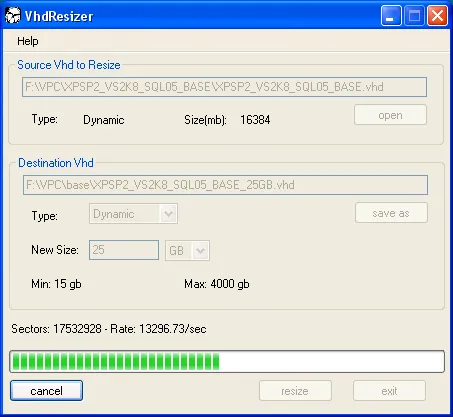Viewport: 453px width, 417px height.
Task: Click the source Size(mb) value 16384
Action: (255, 120)
